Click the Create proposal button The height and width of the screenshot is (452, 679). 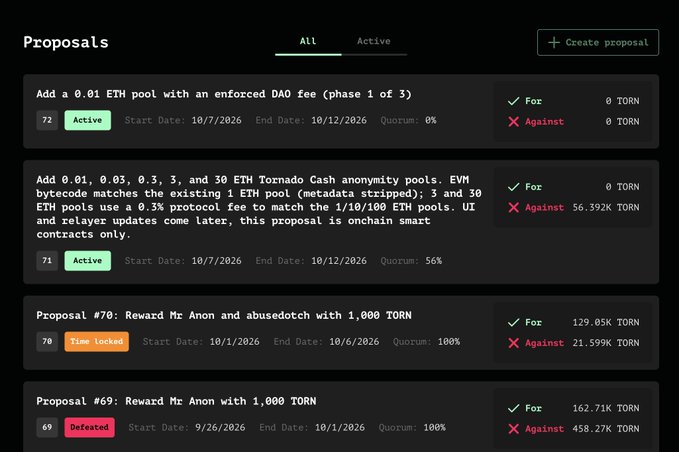(x=598, y=42)
